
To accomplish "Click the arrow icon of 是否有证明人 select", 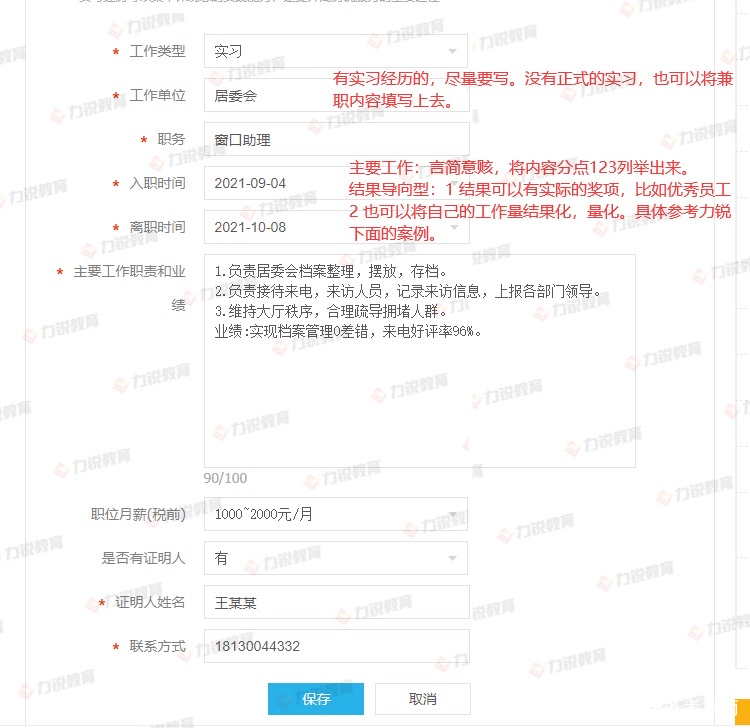I will [452, 558].
